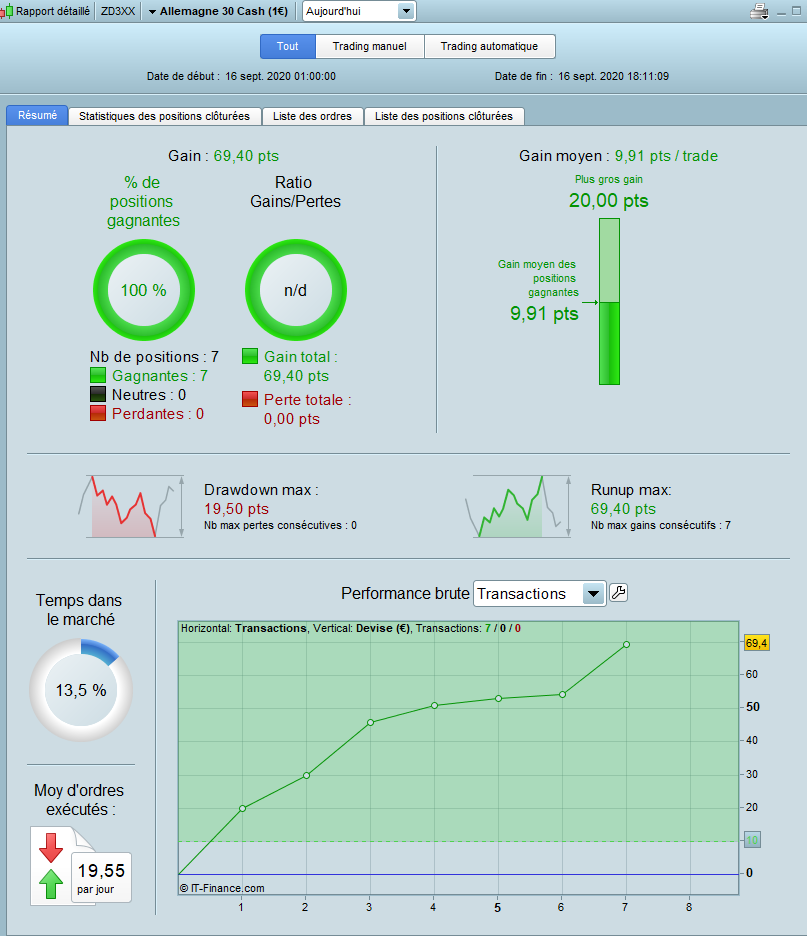
Task: Select the Trading manuel filter
Action: pos(369,47)
